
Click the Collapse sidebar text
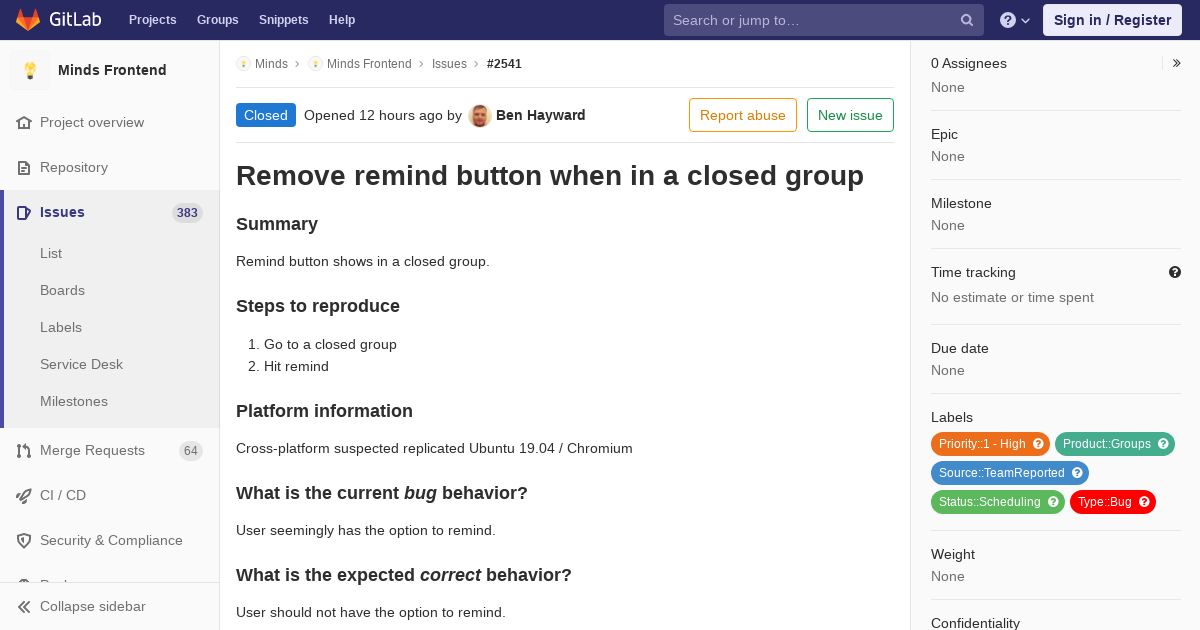93,607
